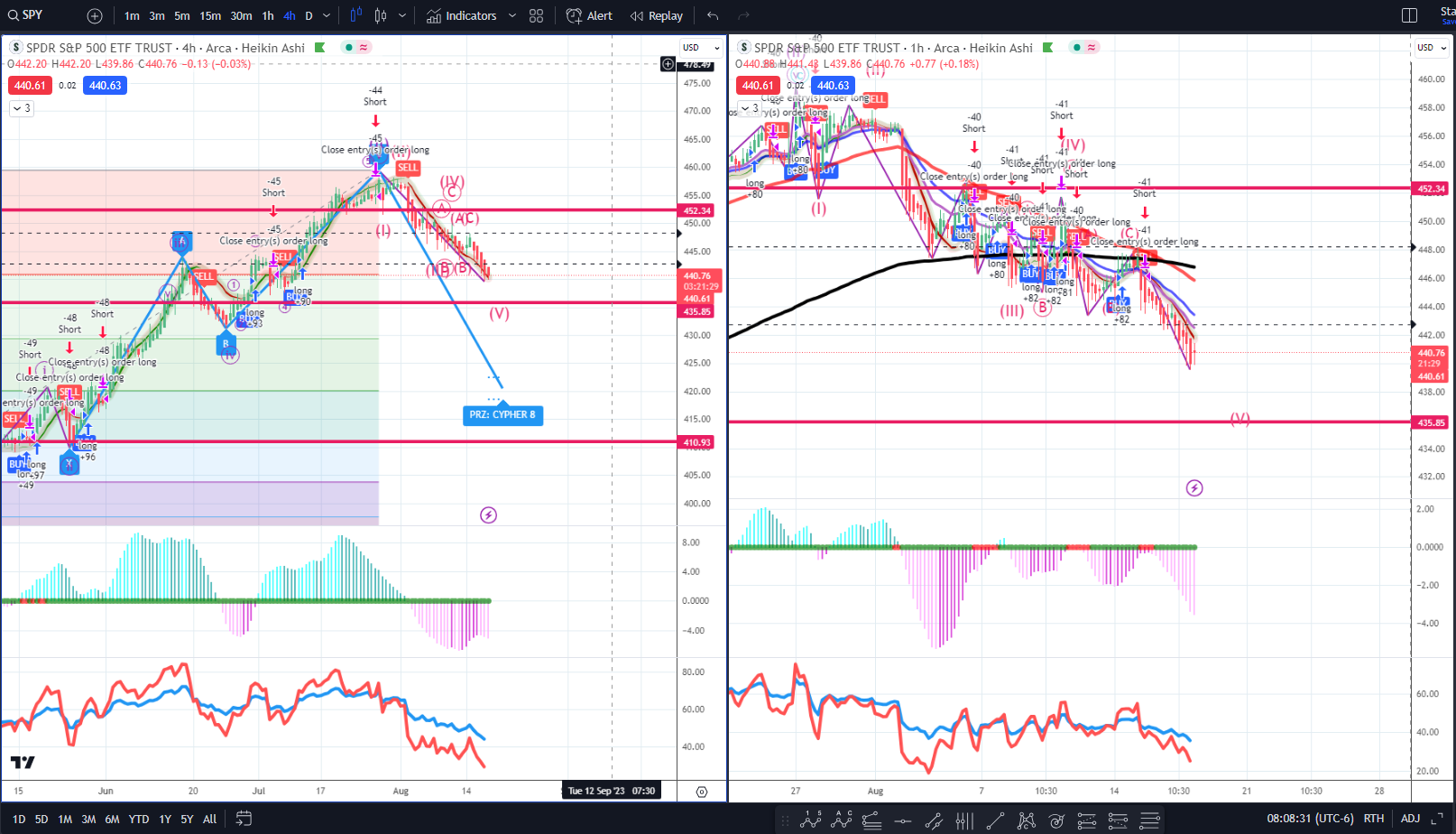The image size is (1456, 834).
Task: Click the PRZ: CYPHER 8 label
Action: click(x=502, y=415)
